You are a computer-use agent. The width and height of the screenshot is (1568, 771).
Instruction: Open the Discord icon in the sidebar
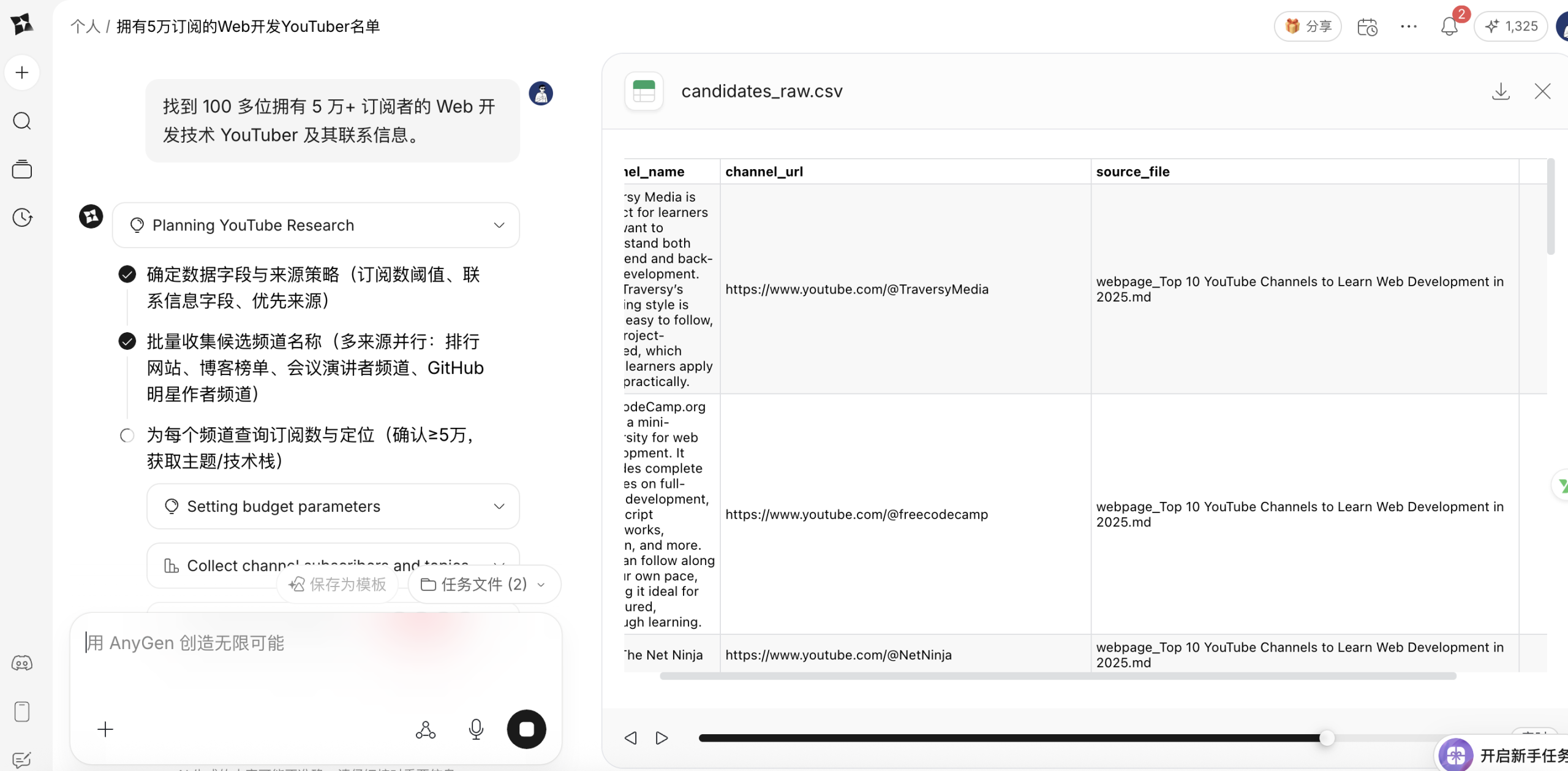(x=23, y=663)
